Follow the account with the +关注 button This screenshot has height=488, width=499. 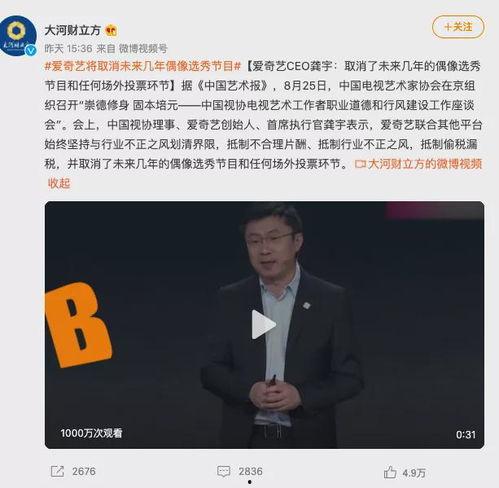(x=458, y=27)
